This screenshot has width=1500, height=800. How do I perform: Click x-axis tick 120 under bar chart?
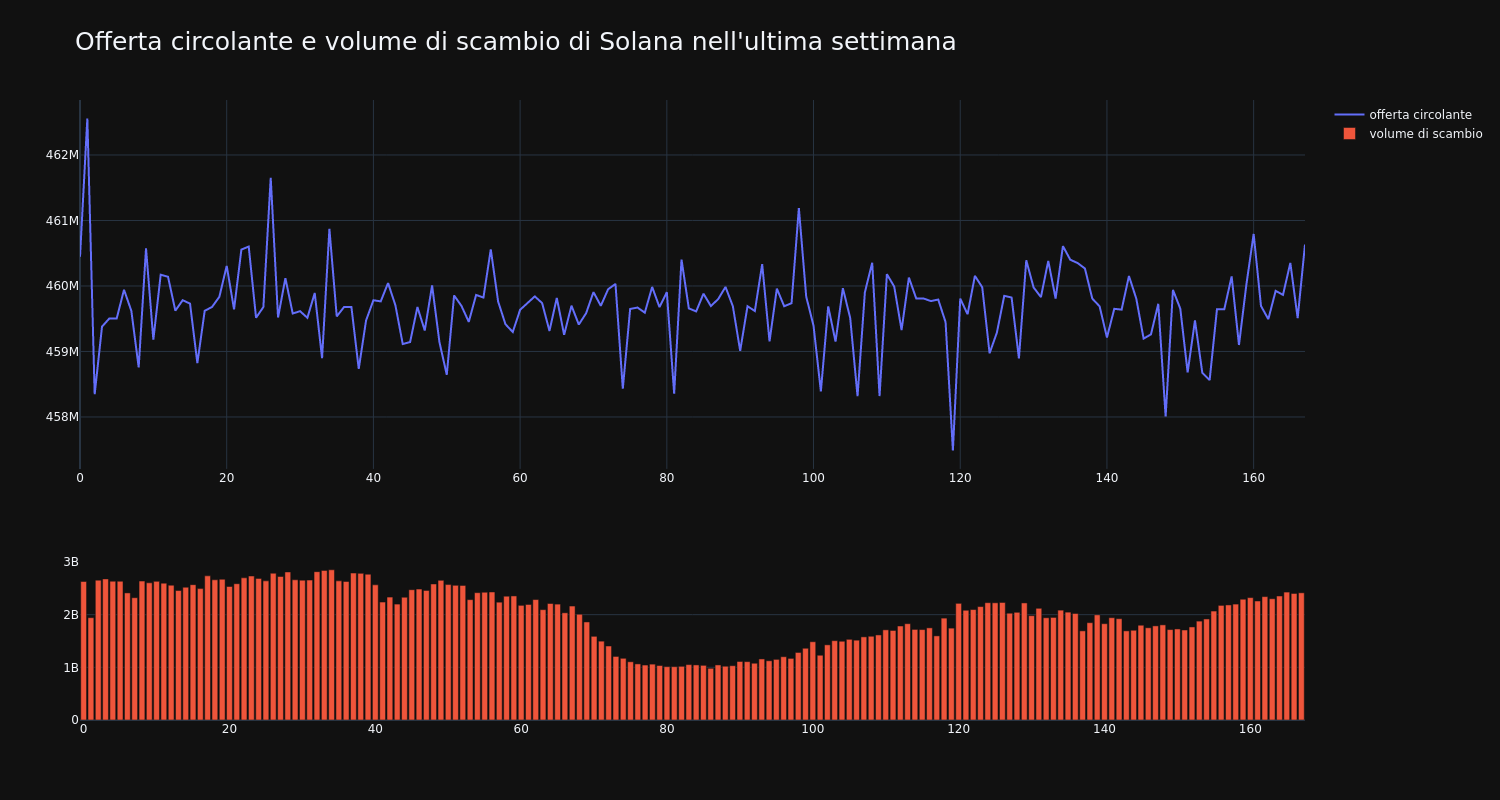pos(959,729)
